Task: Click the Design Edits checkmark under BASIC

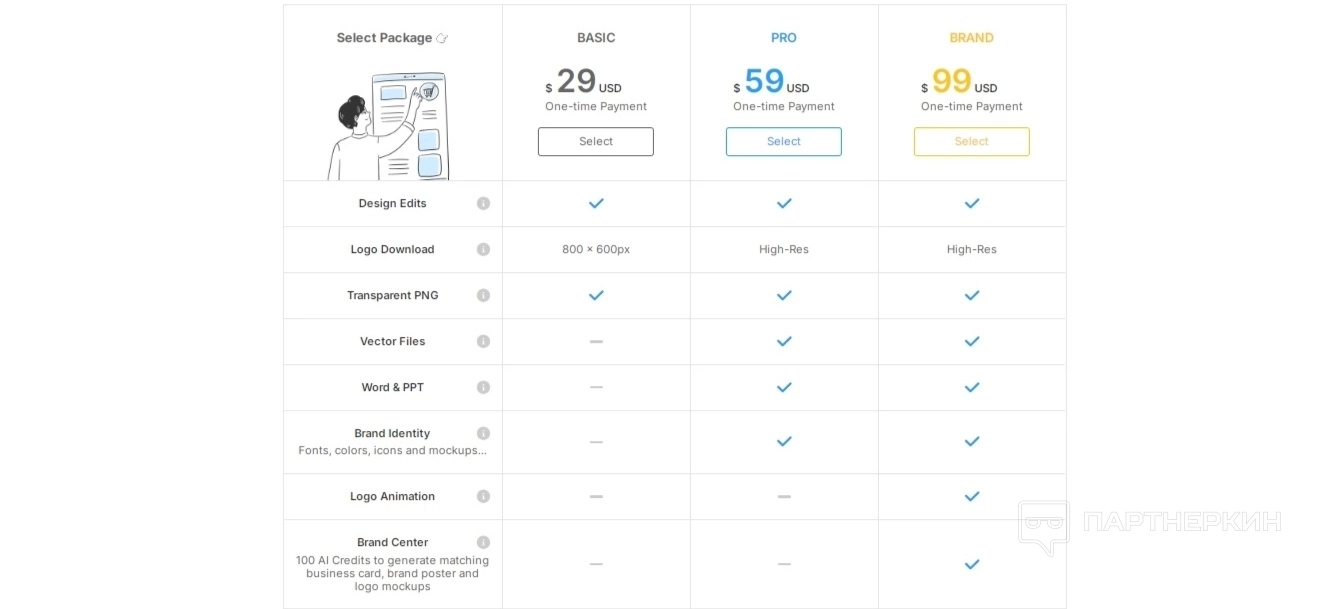Action: [596, 203]
